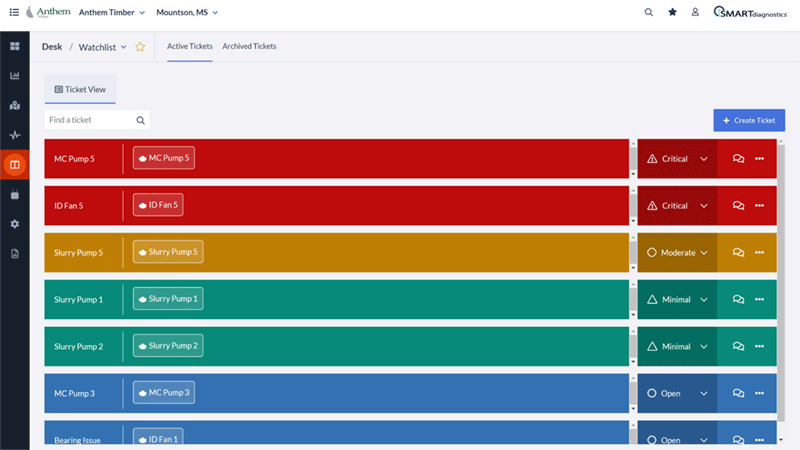The height and width of the screenshot is (450, 800).
Task: Open Minimal status dropdown for Slurry Pump 2
Action: tap(677, 346)
